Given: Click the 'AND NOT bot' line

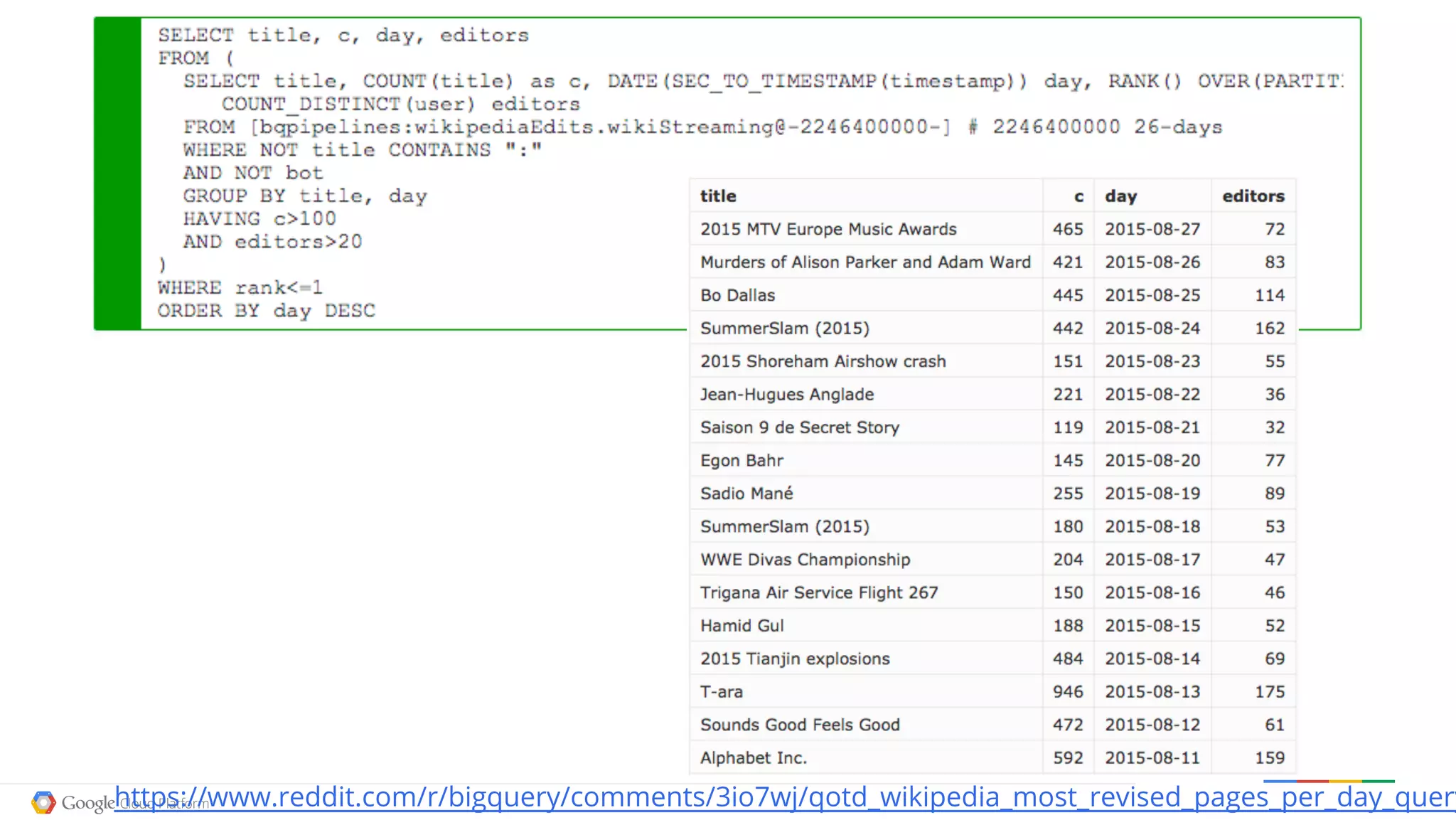Looking at the screenshot, I should point(253,173).
